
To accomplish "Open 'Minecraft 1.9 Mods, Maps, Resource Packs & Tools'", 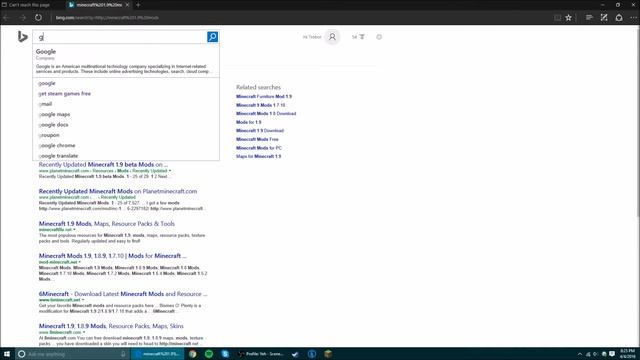I will tap(107, 224).
